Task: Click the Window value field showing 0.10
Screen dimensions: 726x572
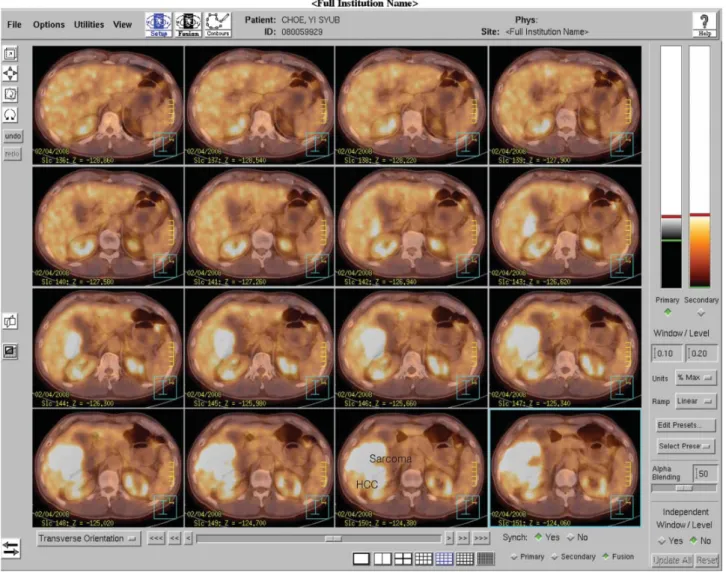Action: [x=666, y=353]
